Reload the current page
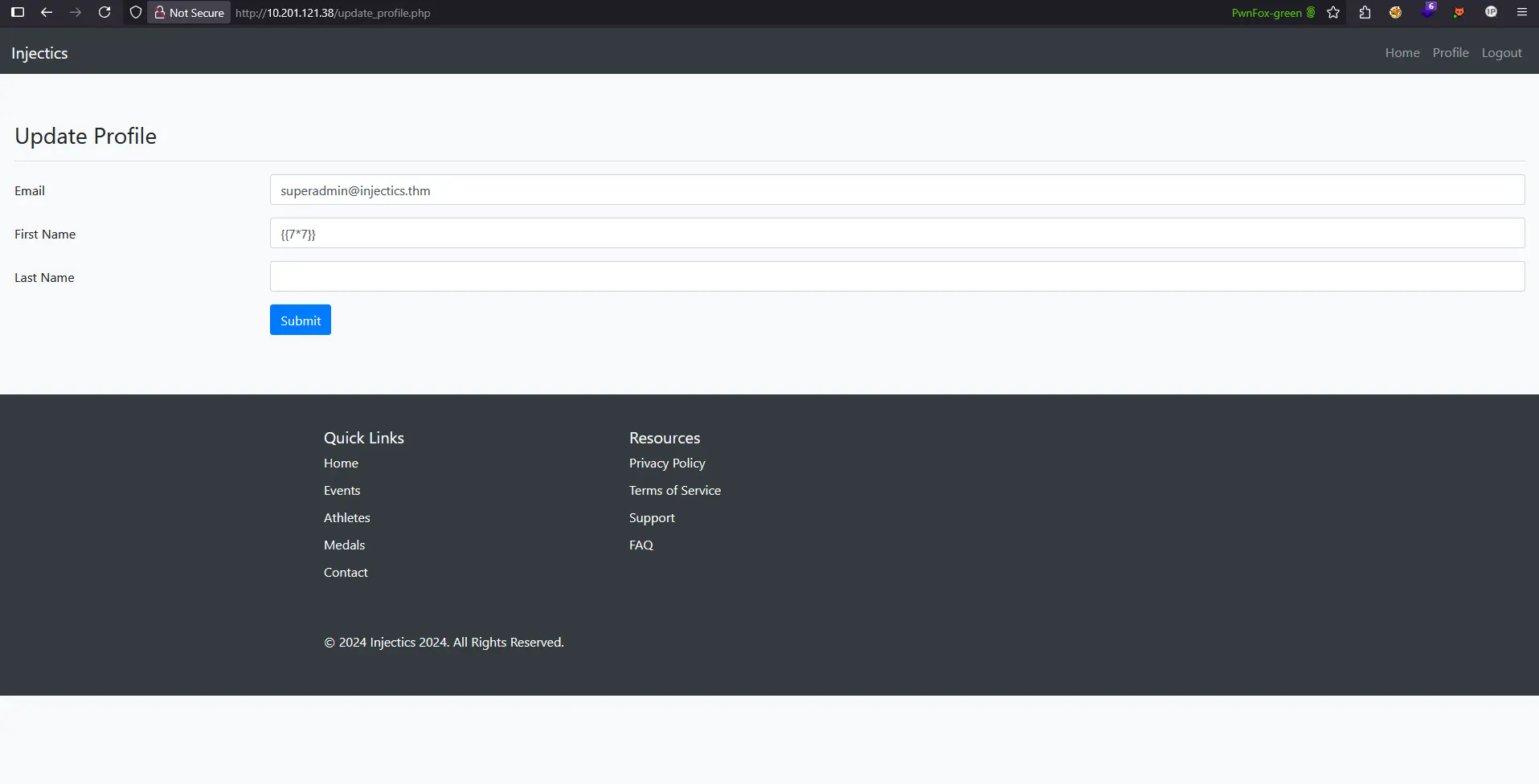Screen dimensions: 1539x784 [104, 12]
